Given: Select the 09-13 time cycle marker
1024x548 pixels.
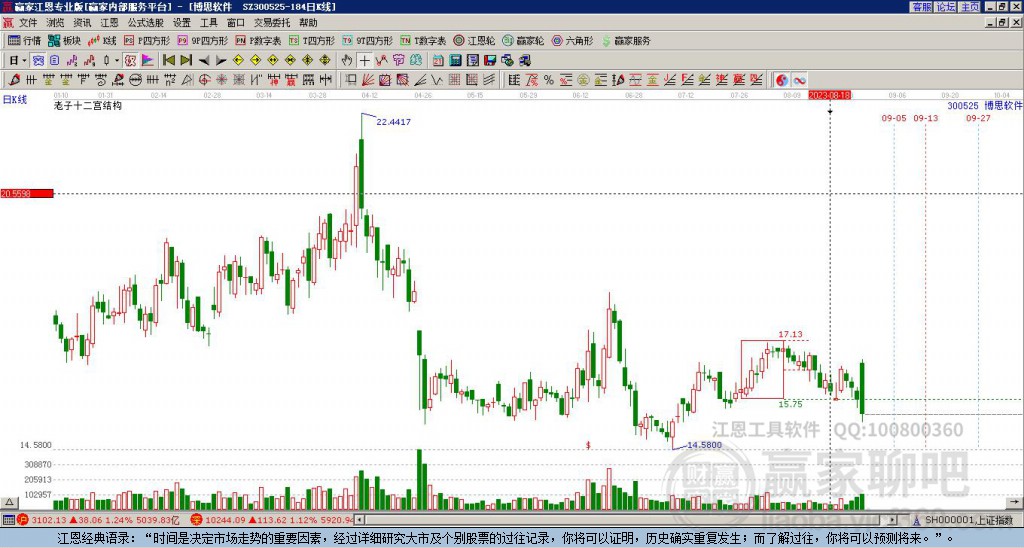Looking at the screenshot, I should click(925, 118).
